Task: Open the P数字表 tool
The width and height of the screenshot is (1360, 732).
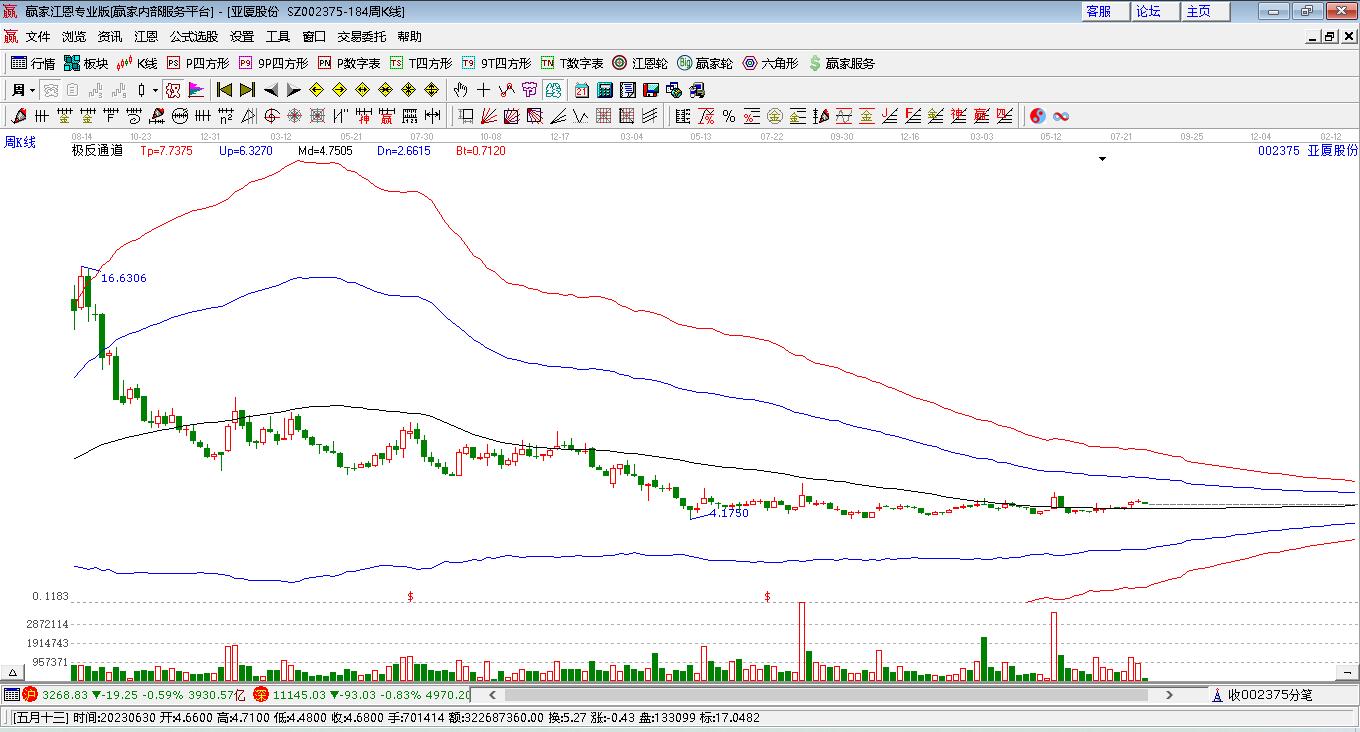Action: [349, 63]
